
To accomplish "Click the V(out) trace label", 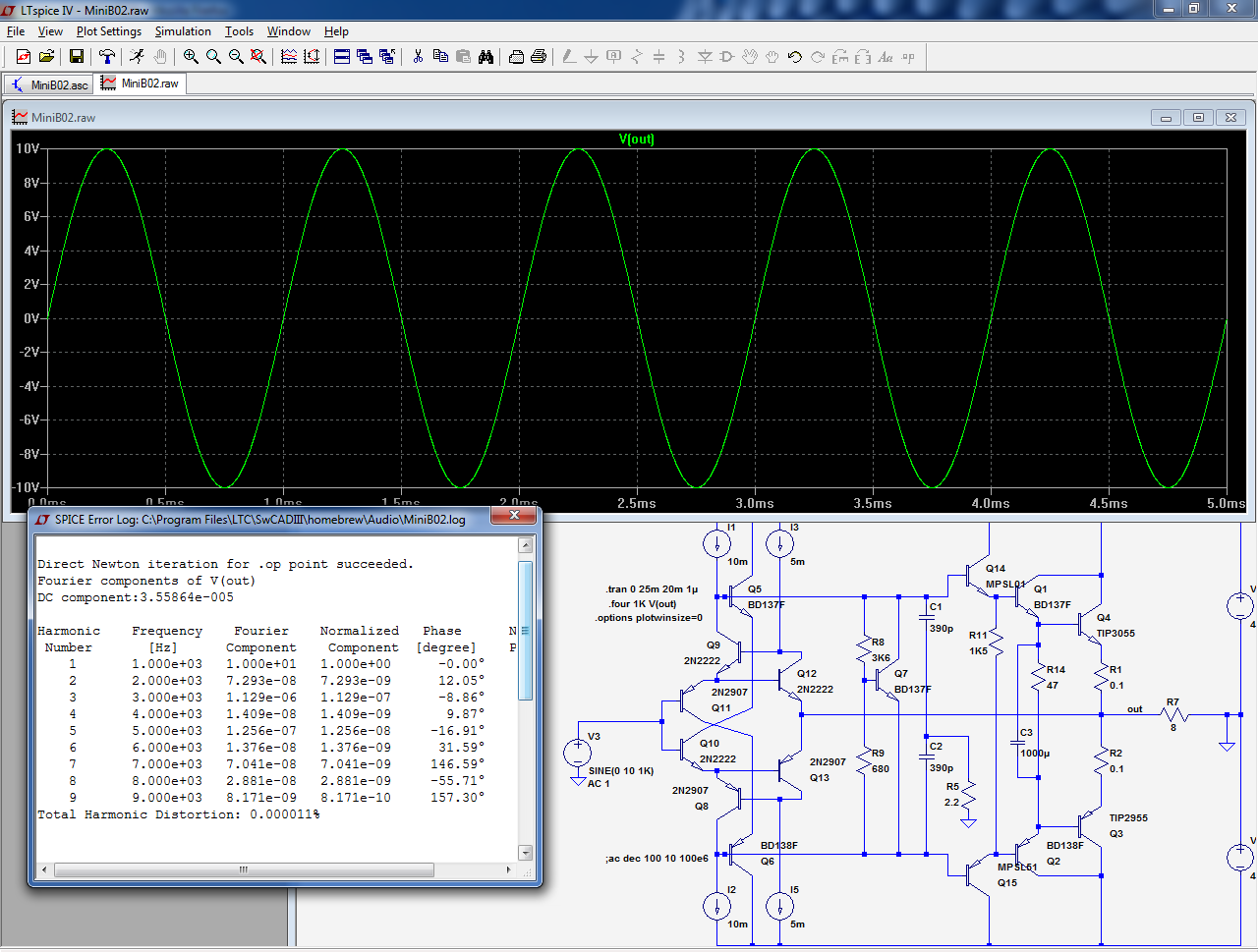I will point(637,139).
